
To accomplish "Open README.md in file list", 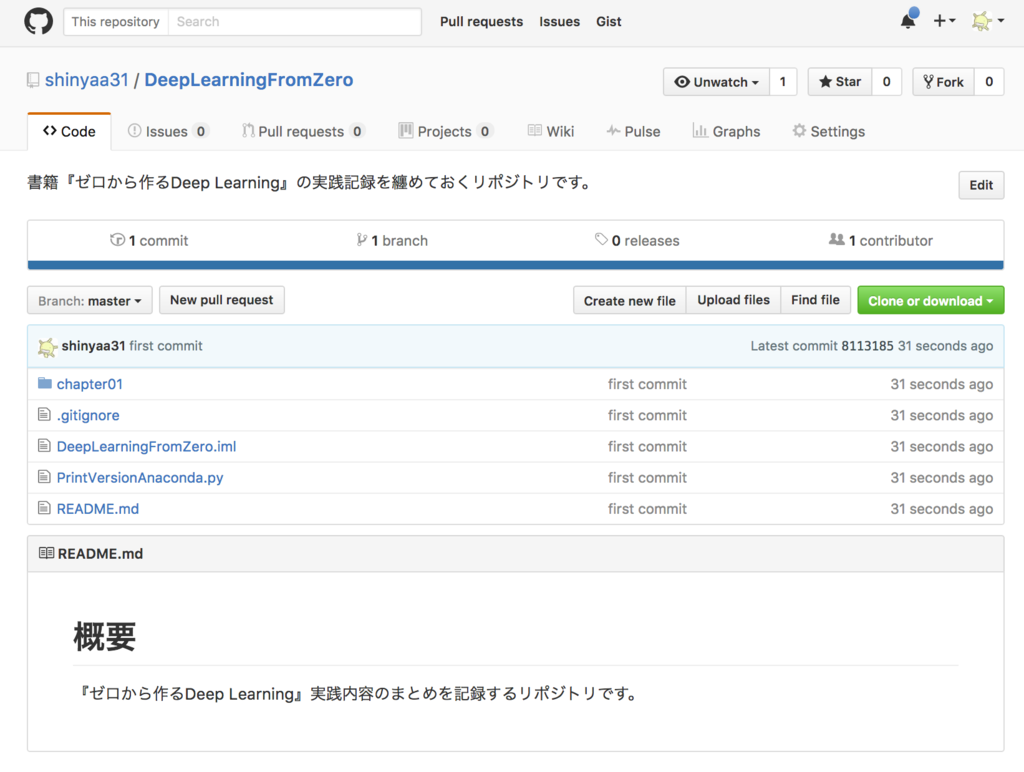I will click(98, 509).
